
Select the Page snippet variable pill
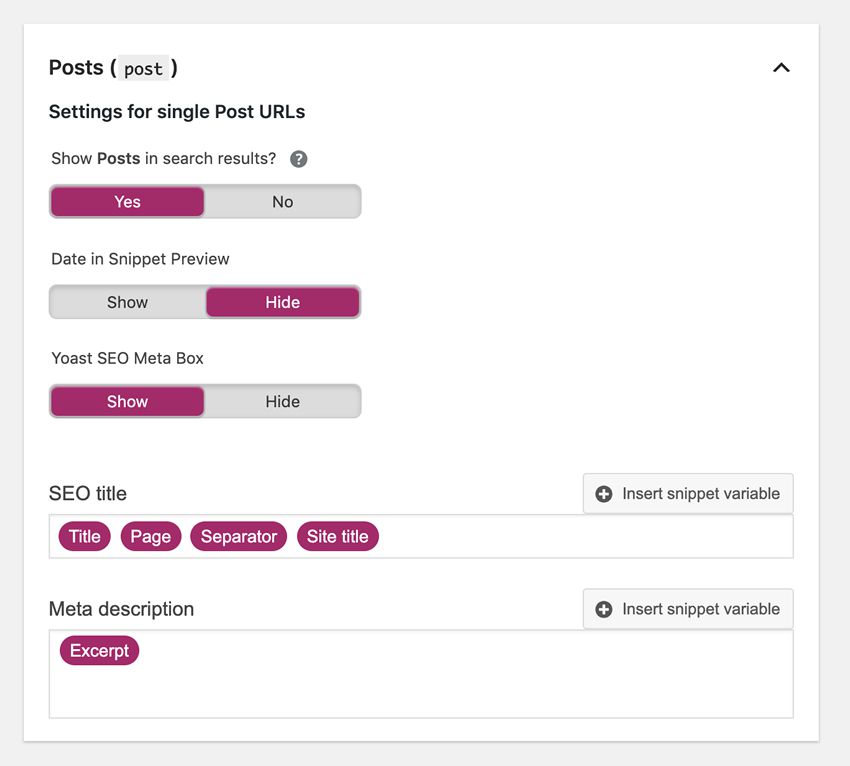pos(150,536)
